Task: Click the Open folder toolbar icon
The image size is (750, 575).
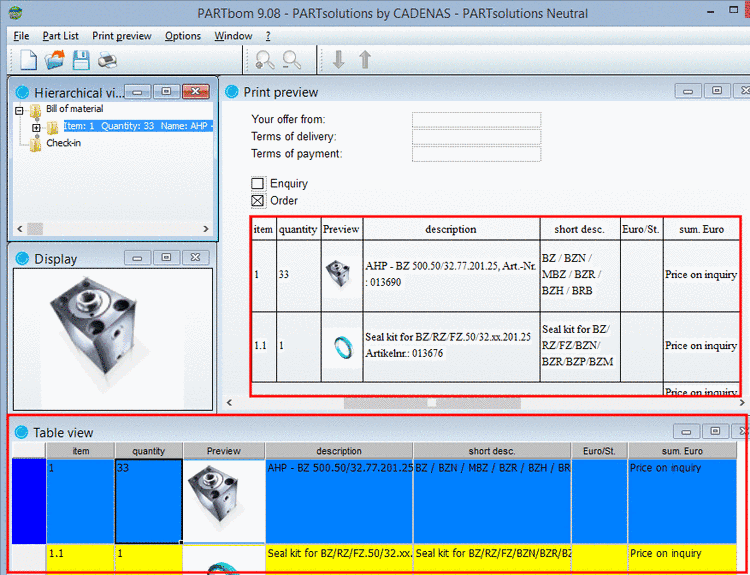Action: [55, 60]
